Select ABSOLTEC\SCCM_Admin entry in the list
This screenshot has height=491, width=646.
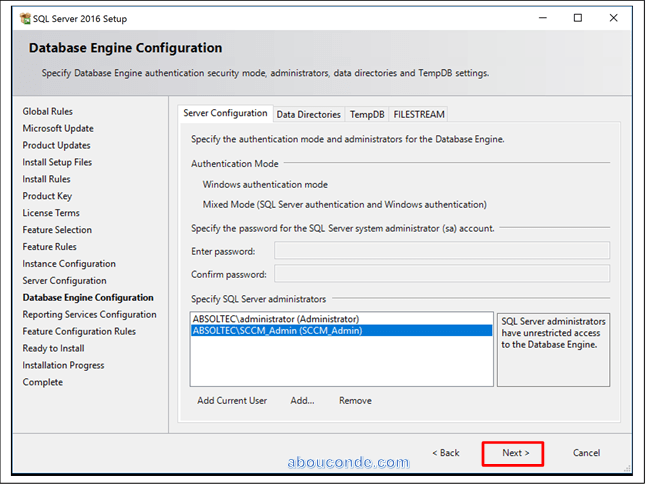tap(277, 330)
